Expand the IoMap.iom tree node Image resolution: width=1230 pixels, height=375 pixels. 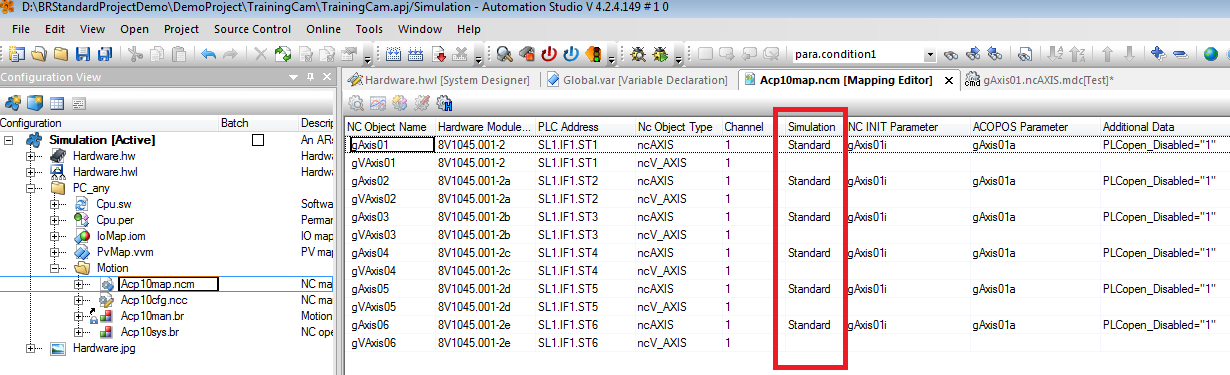pyautogui.click(x=55, y=236)
